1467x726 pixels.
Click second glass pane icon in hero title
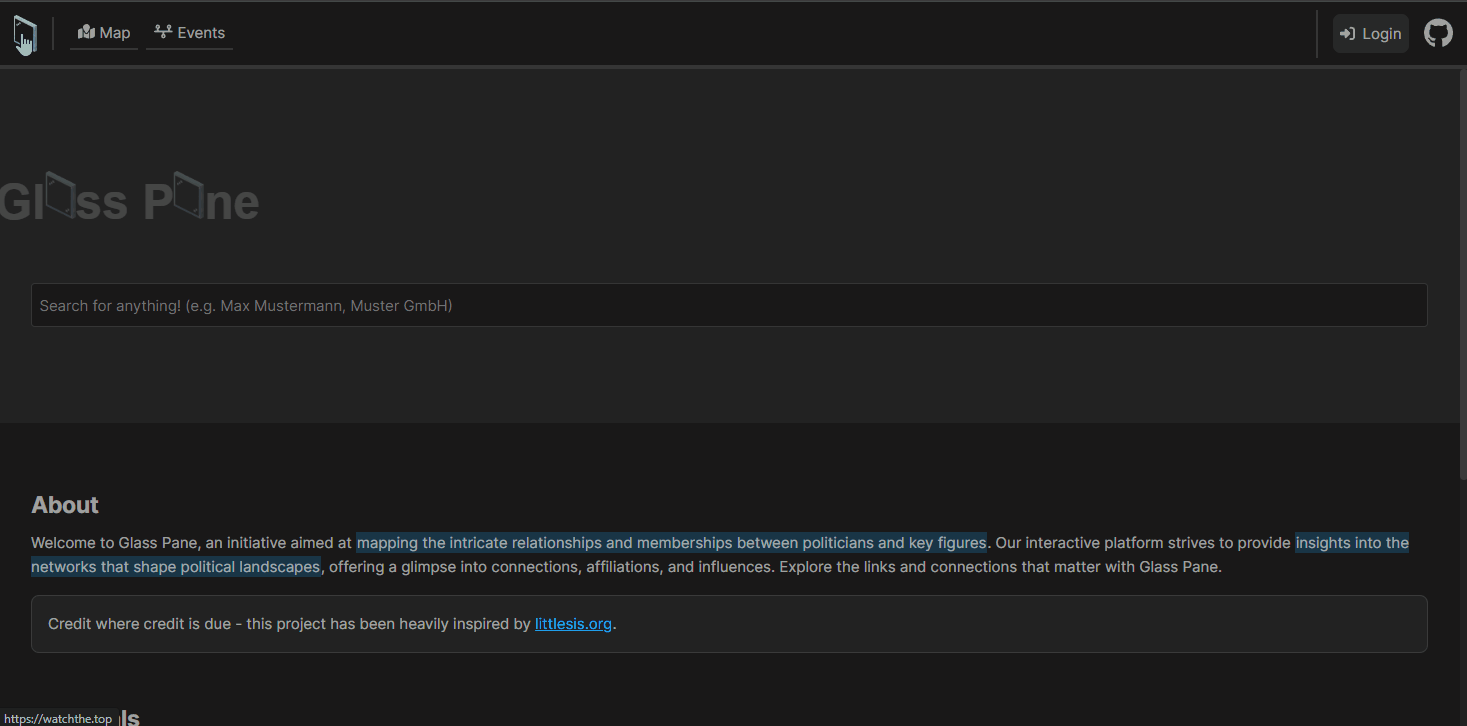pyautogui.click(x=188, y=195)
